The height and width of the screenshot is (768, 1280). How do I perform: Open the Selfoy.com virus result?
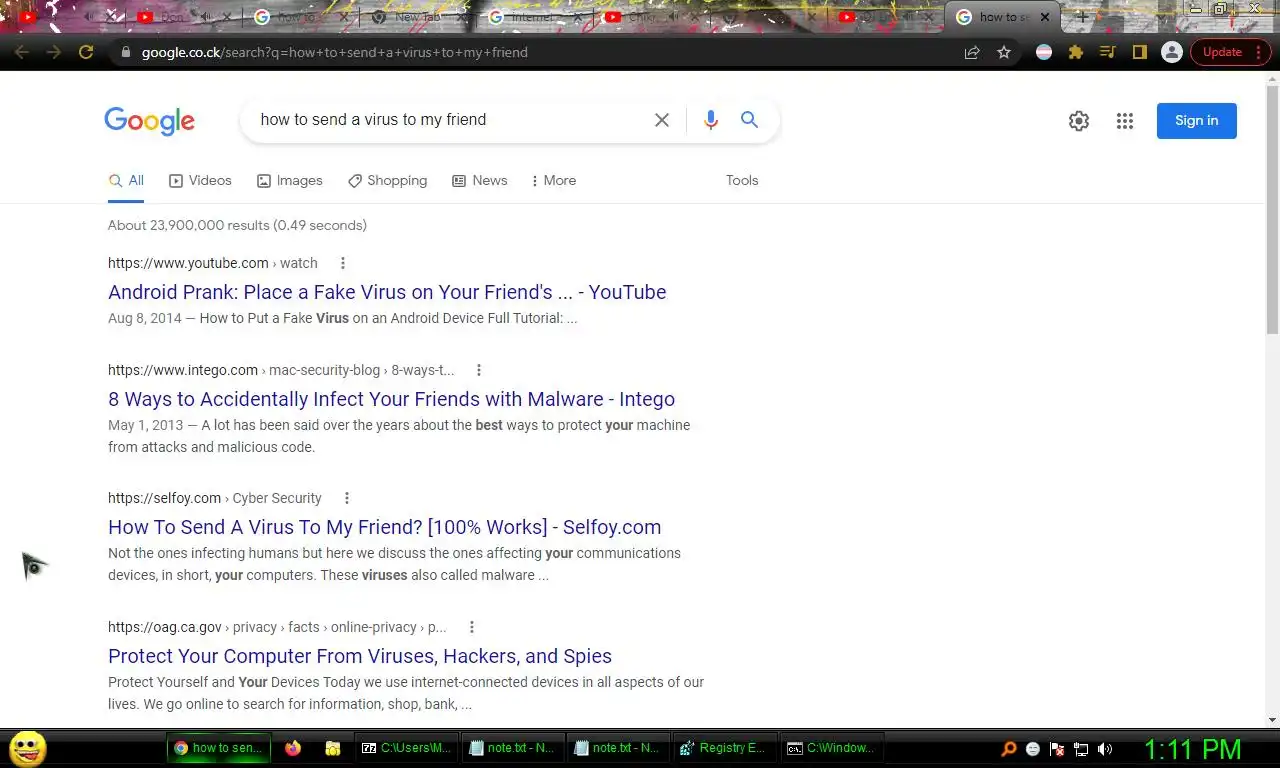click(384, 527)
